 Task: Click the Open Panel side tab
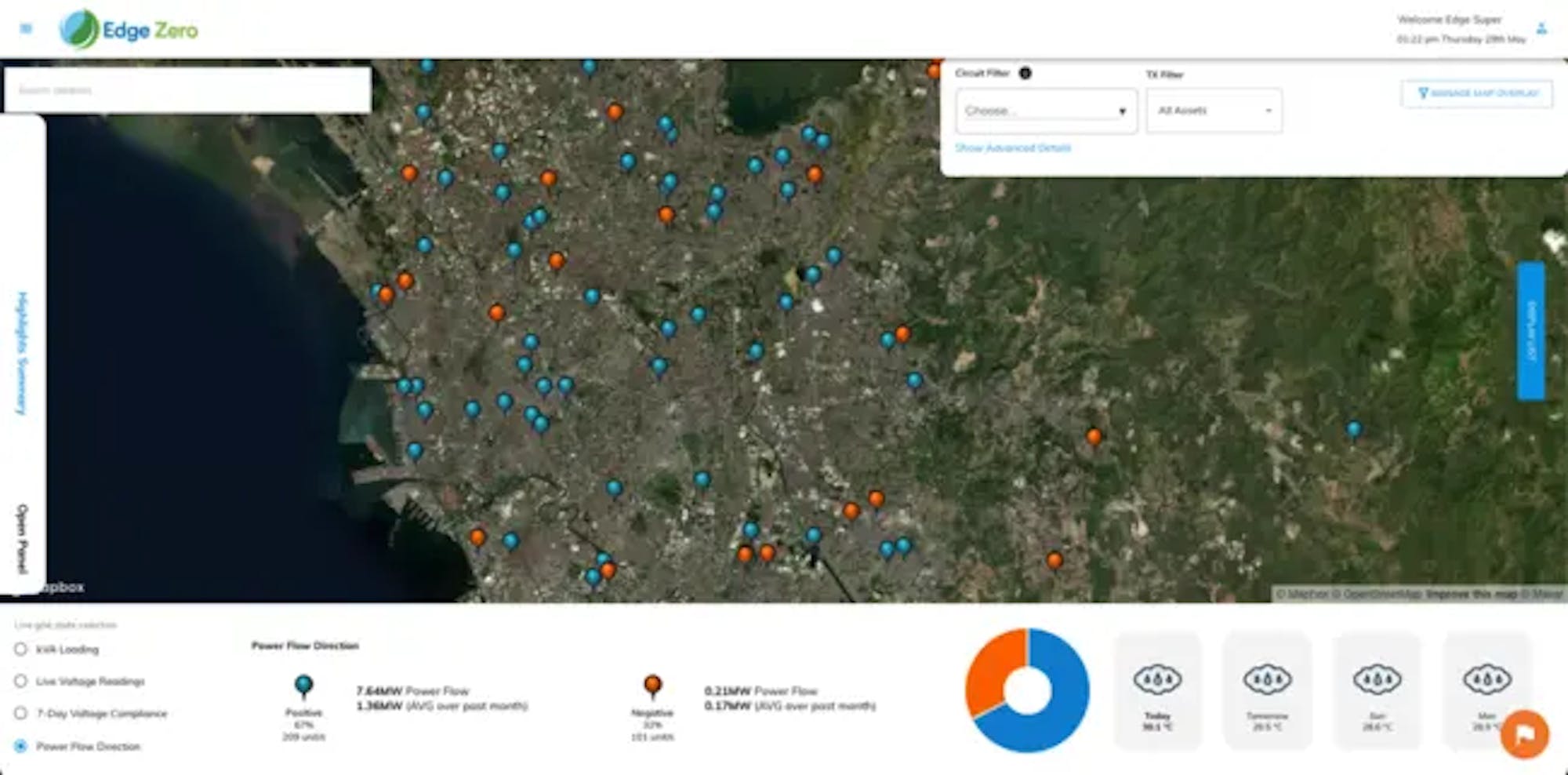click(x=23, y=538)
